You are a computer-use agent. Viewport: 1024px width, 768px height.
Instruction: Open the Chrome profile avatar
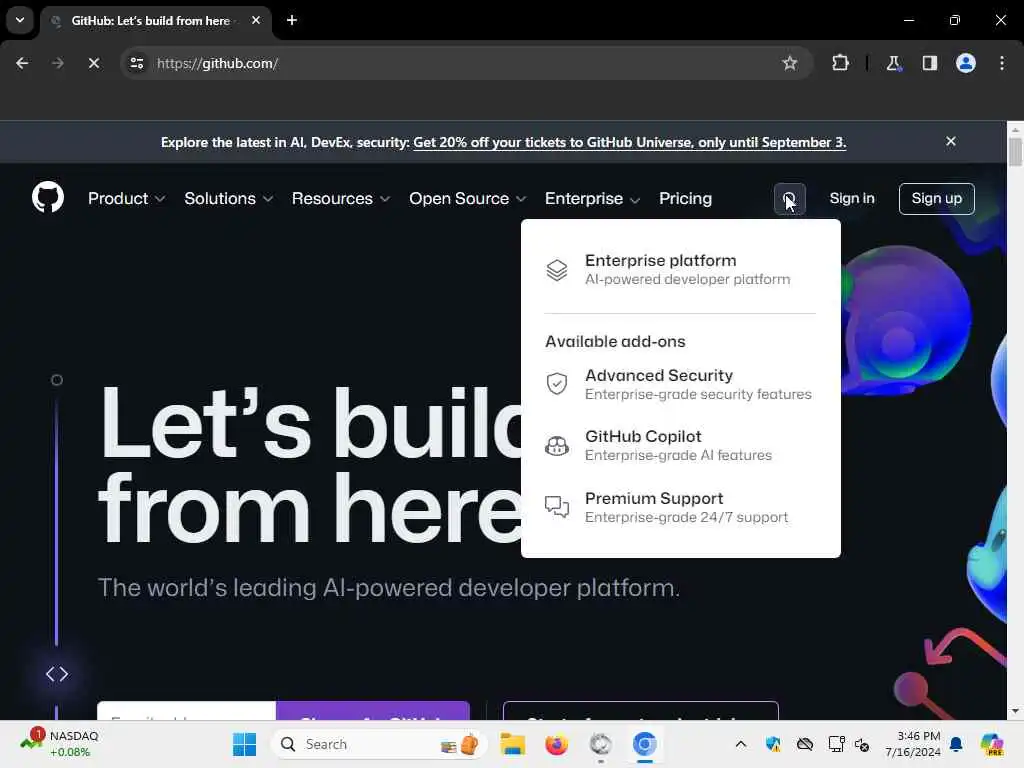965,63
